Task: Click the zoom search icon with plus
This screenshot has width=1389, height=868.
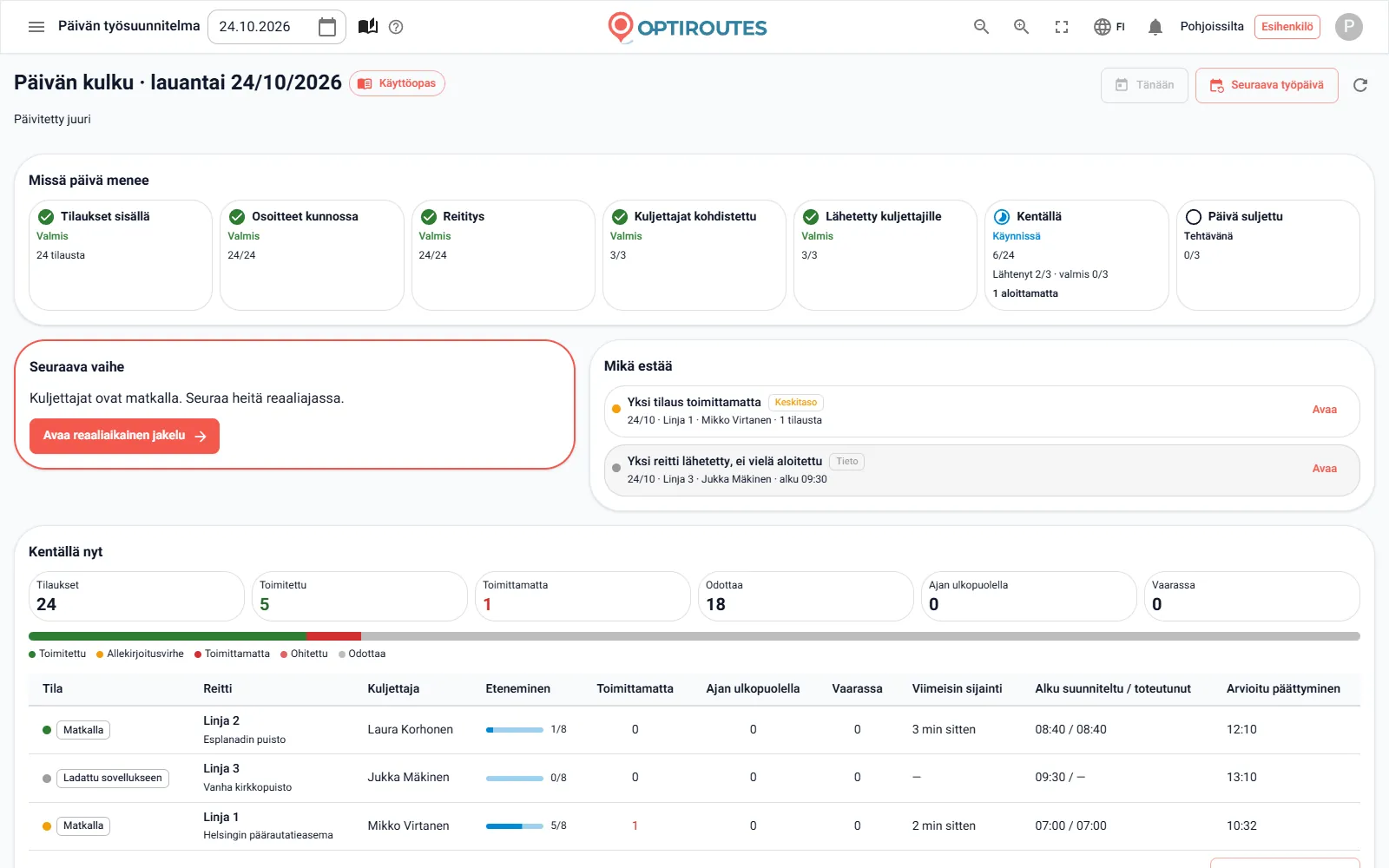Action: (1022, 27)
